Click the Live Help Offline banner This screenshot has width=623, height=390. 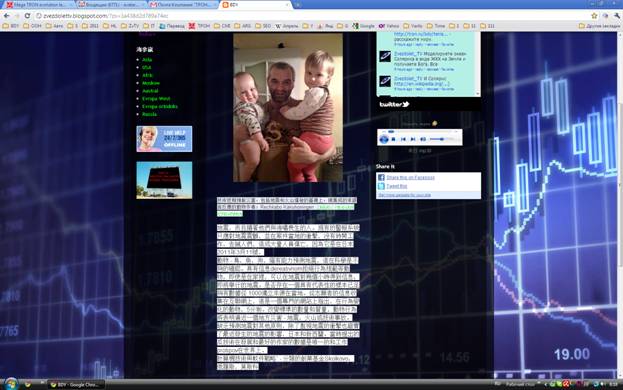pyautogui.click(x=164, y=139)
